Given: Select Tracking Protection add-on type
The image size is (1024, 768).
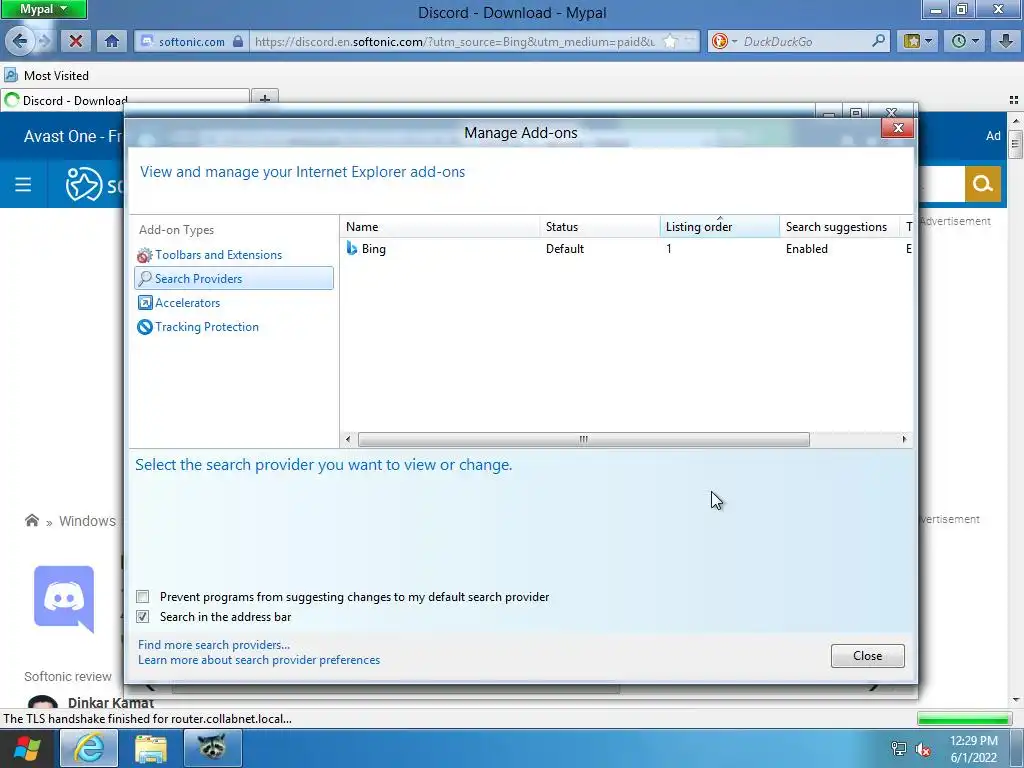Looking at the screenshot, I should 206,327.
